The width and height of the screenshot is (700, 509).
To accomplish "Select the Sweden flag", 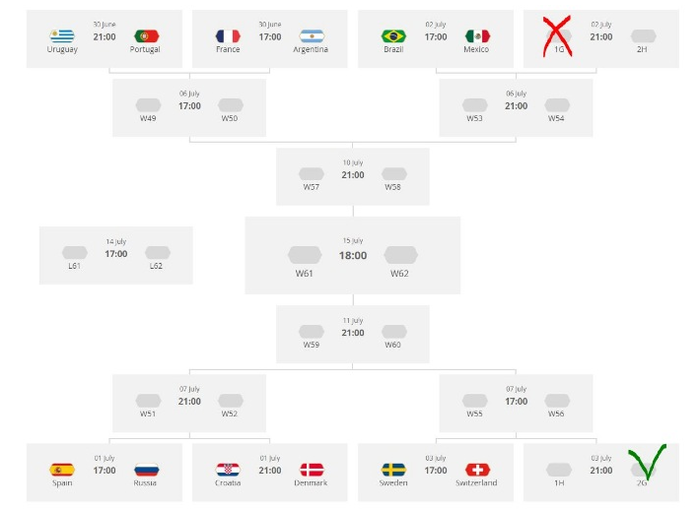I will (393, 470).
